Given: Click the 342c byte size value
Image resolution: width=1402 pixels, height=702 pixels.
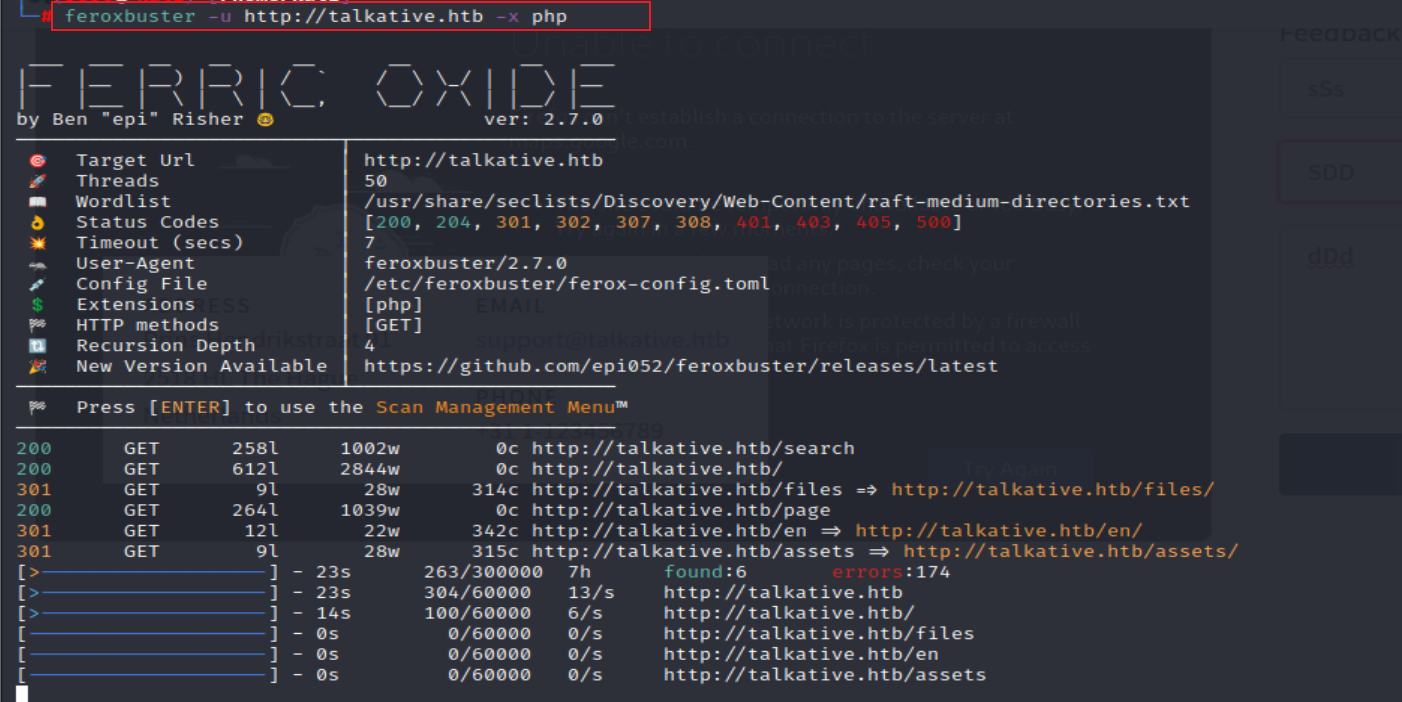Looking at the screenshot, I should [495, 531].
